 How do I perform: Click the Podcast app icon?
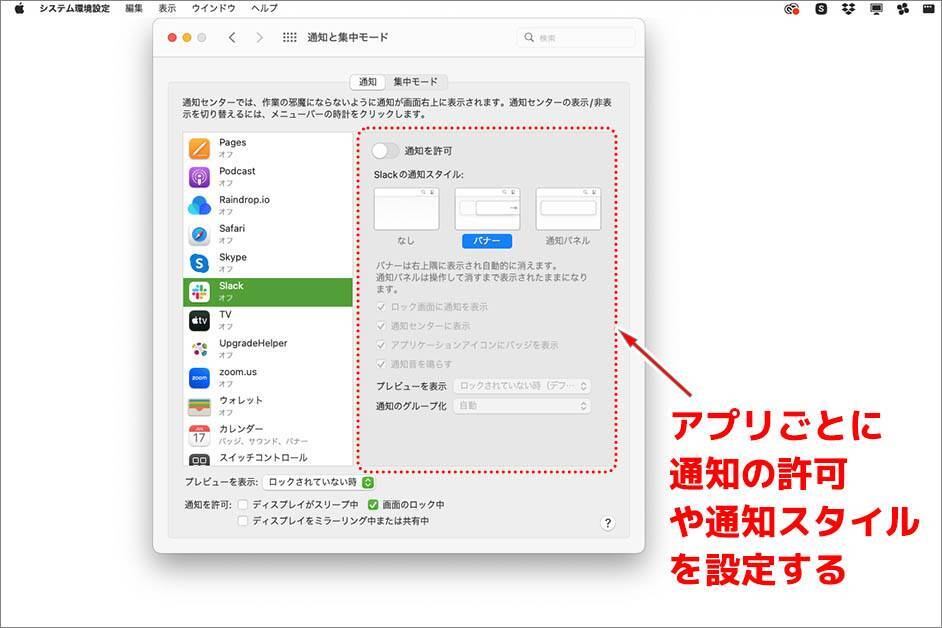click(x=199, y=177)
